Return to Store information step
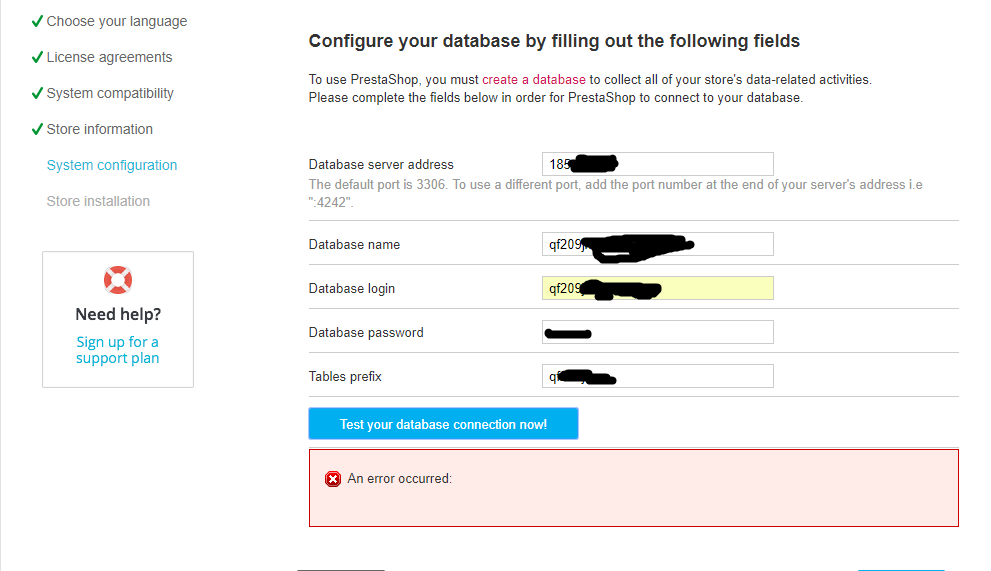This screenshot has width=991, height=571. [99, 129]
